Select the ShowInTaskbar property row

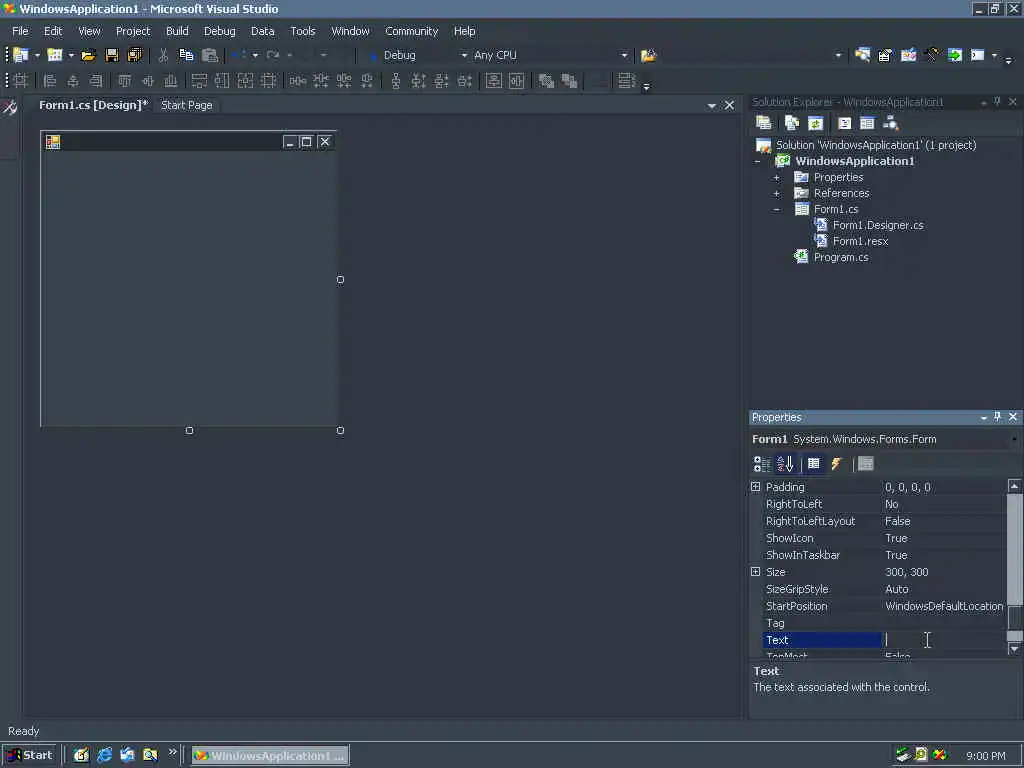point(884,555)
